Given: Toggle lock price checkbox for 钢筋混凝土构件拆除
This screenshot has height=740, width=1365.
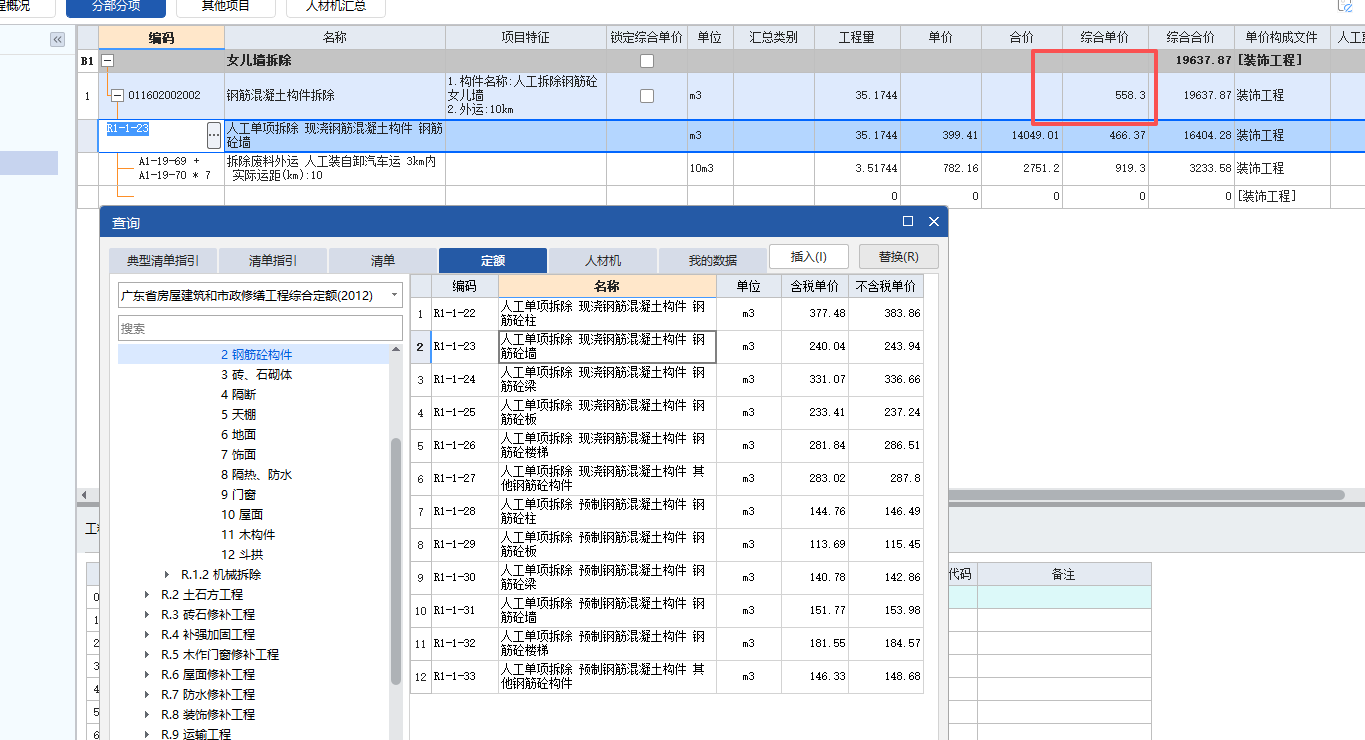Looking at the screenshot, I should pos(647,96).
